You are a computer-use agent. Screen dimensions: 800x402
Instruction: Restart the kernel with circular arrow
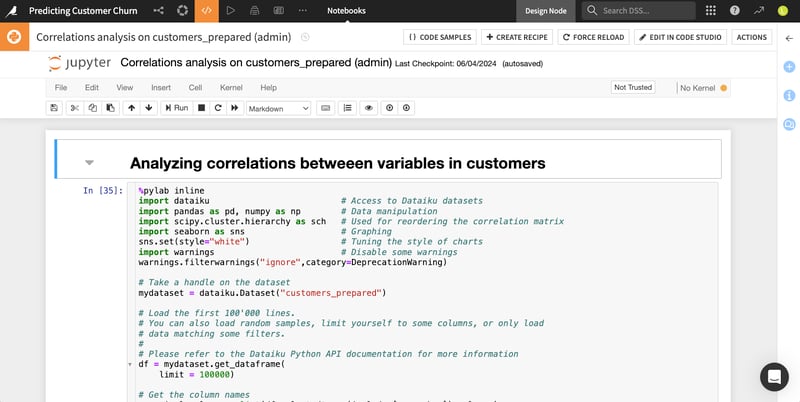pyautogui.click(x=218, y=108)
